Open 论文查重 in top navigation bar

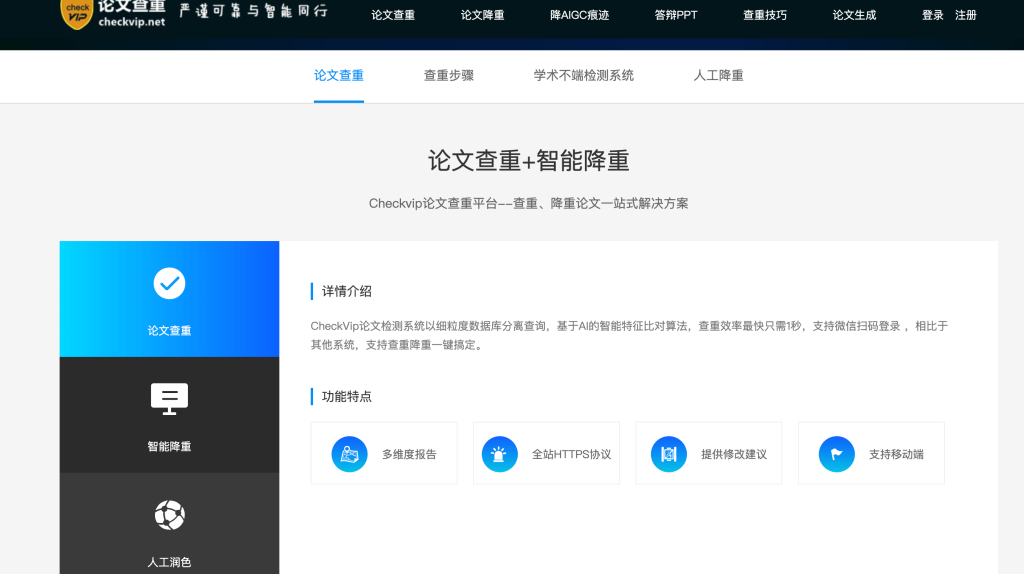[x=393, y=16]
